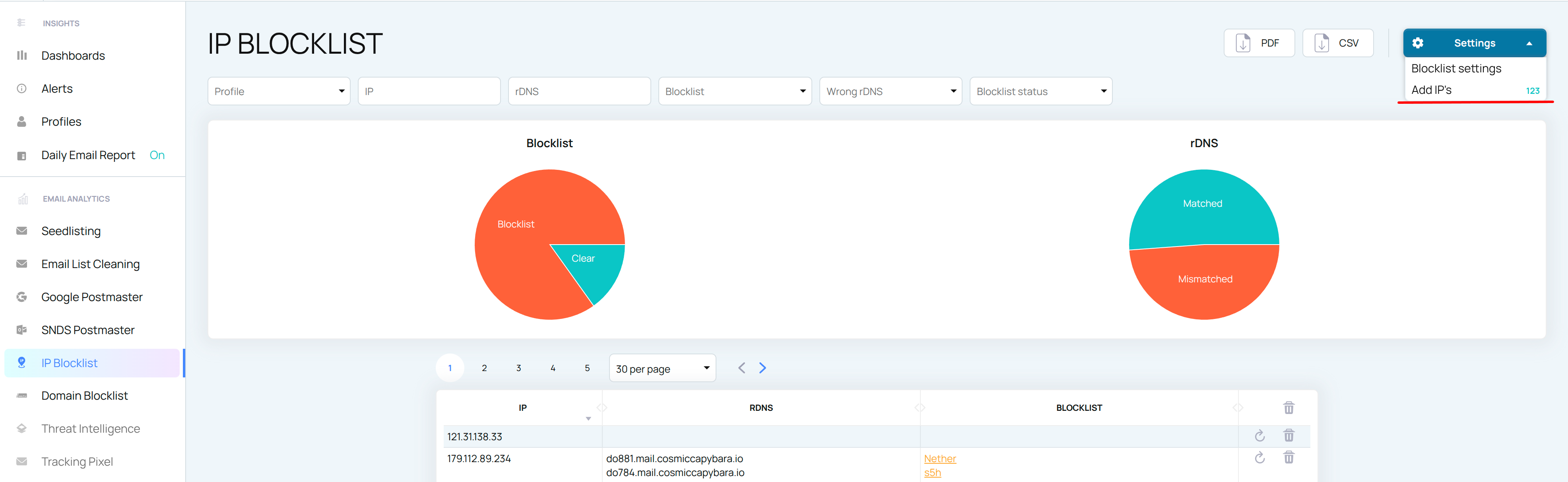Click the Daily Email Report icon
The height and width of the screenshot is (482, 1568).
coord(22,155)
